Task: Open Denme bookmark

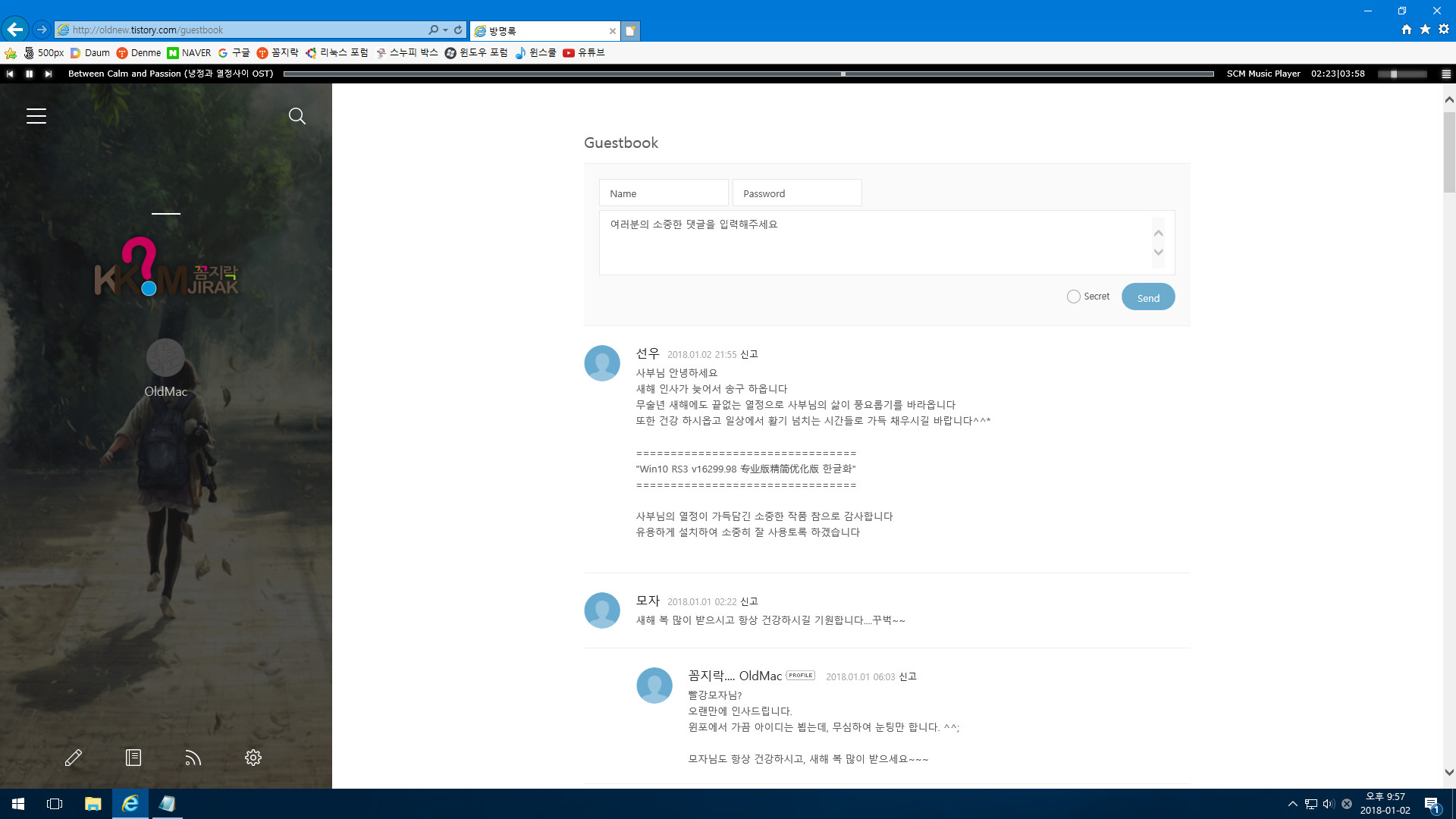Action: pos(138,53)
